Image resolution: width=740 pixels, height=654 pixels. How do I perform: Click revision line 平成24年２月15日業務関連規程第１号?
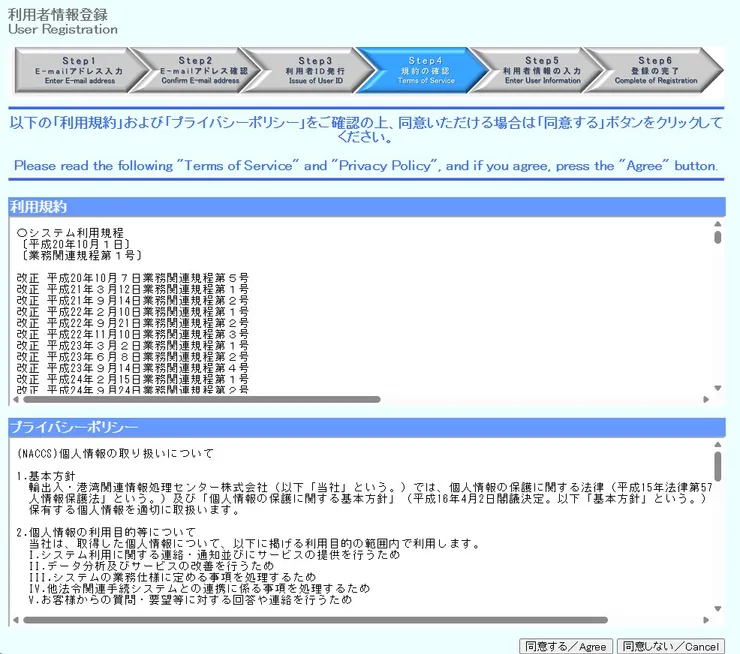(x=148, y=379)
